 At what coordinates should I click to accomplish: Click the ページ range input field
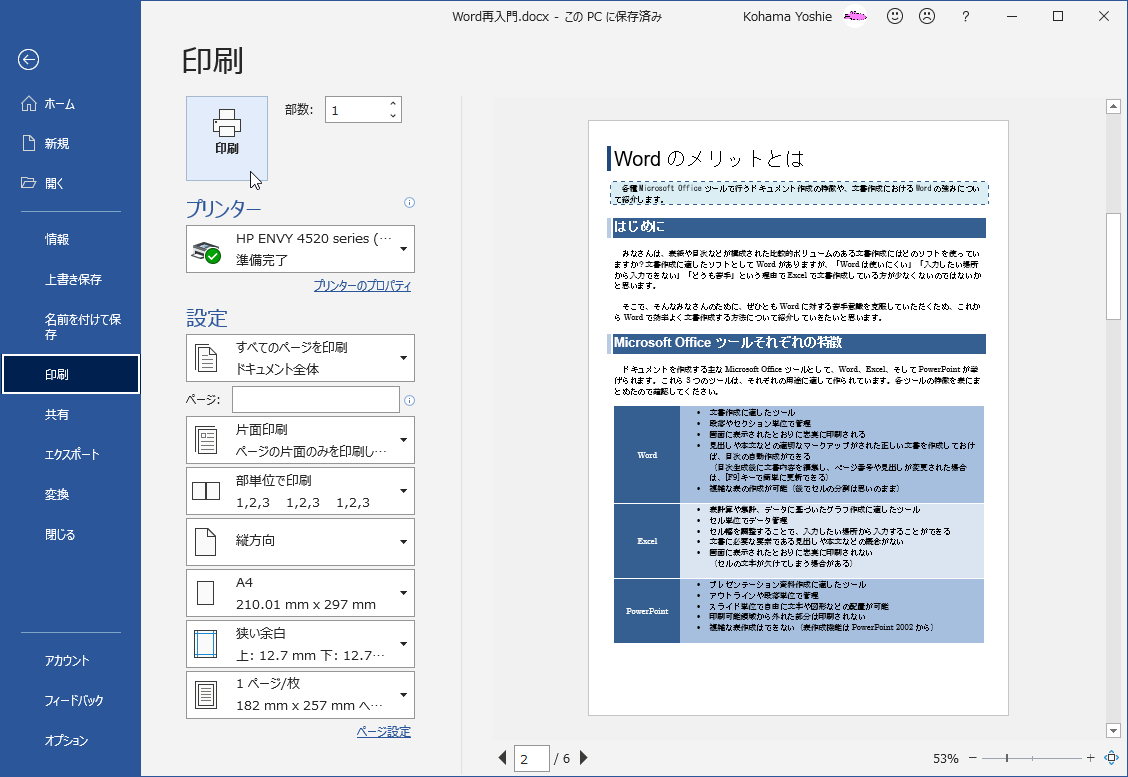[x=316, y=399]
